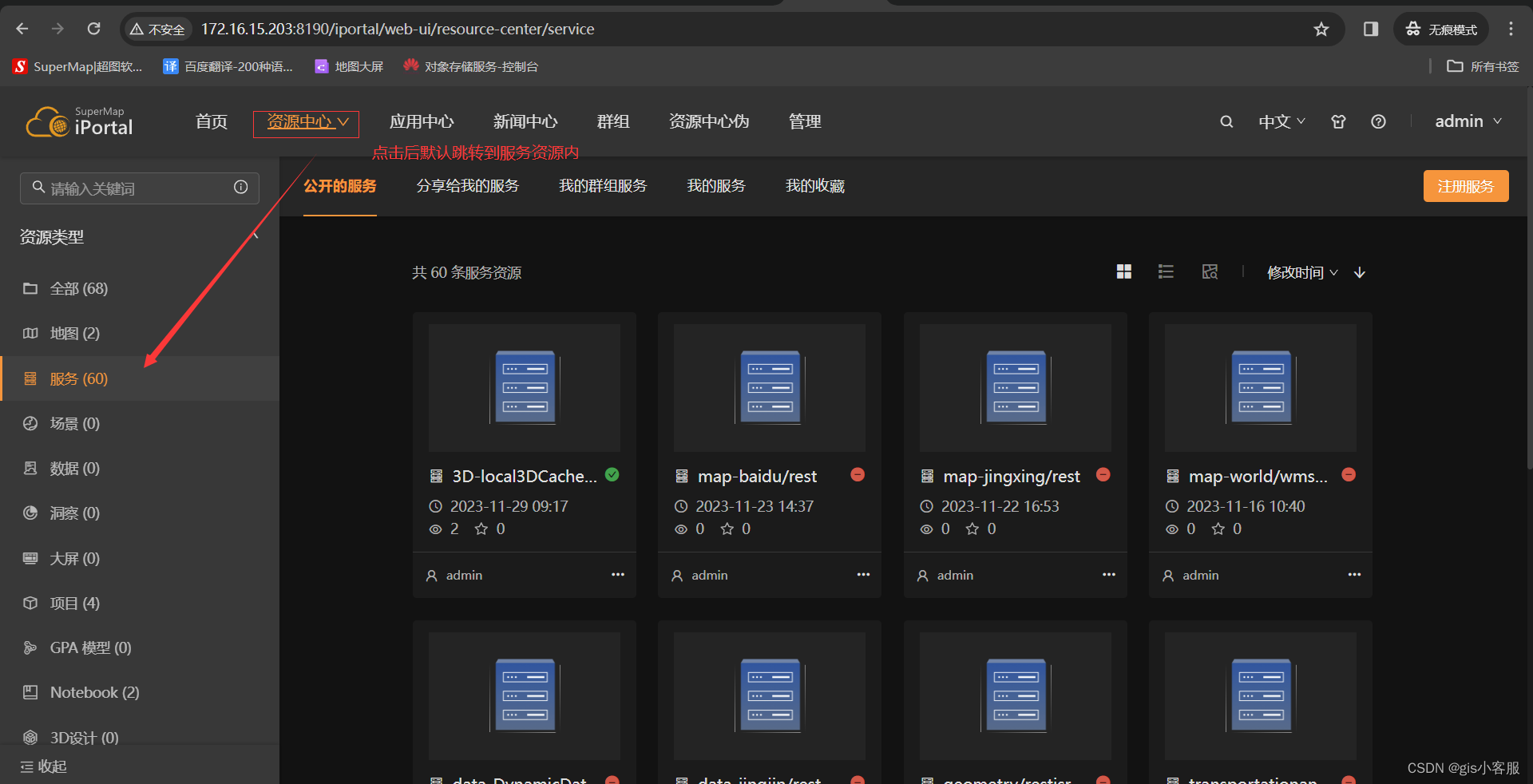Open 3D-local3DCache service title link
The width and height of the screenshot is (1533, 784).
coord(525,477)
